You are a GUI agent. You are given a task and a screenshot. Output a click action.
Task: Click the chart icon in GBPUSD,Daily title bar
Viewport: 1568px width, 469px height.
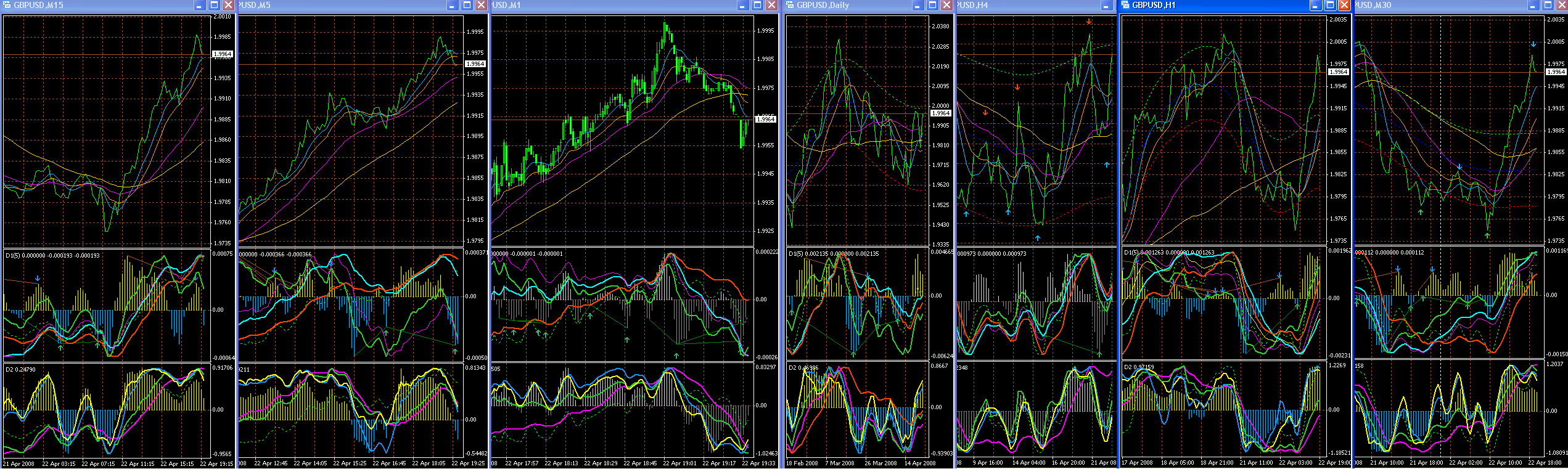(790, 5)
